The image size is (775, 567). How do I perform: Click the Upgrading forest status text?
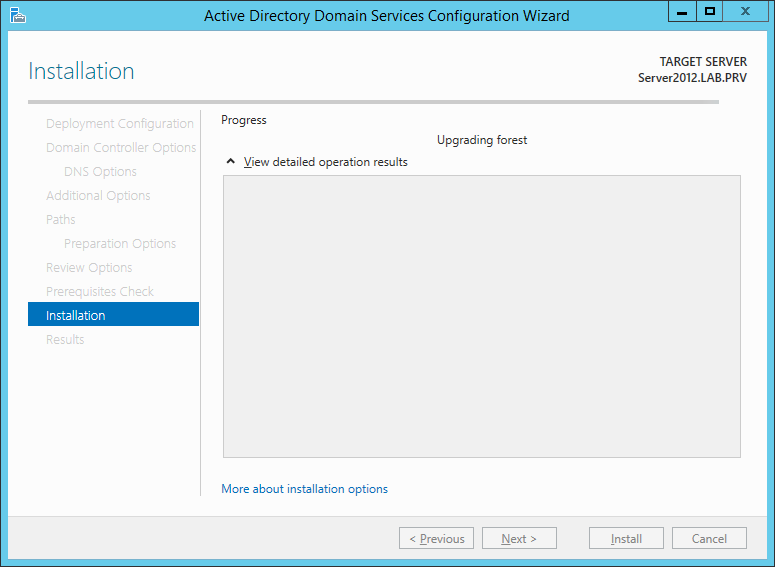(482, 140)
